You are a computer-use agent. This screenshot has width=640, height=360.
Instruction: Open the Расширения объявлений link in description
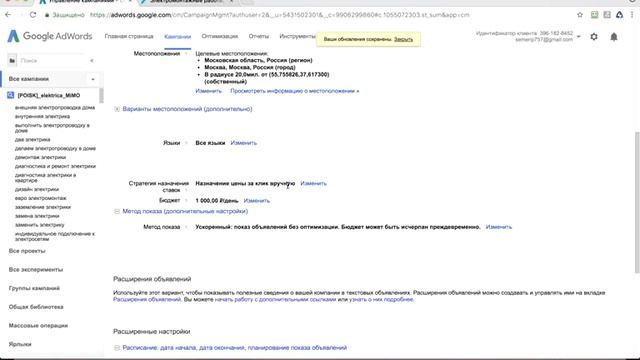(x=147, y=300)
